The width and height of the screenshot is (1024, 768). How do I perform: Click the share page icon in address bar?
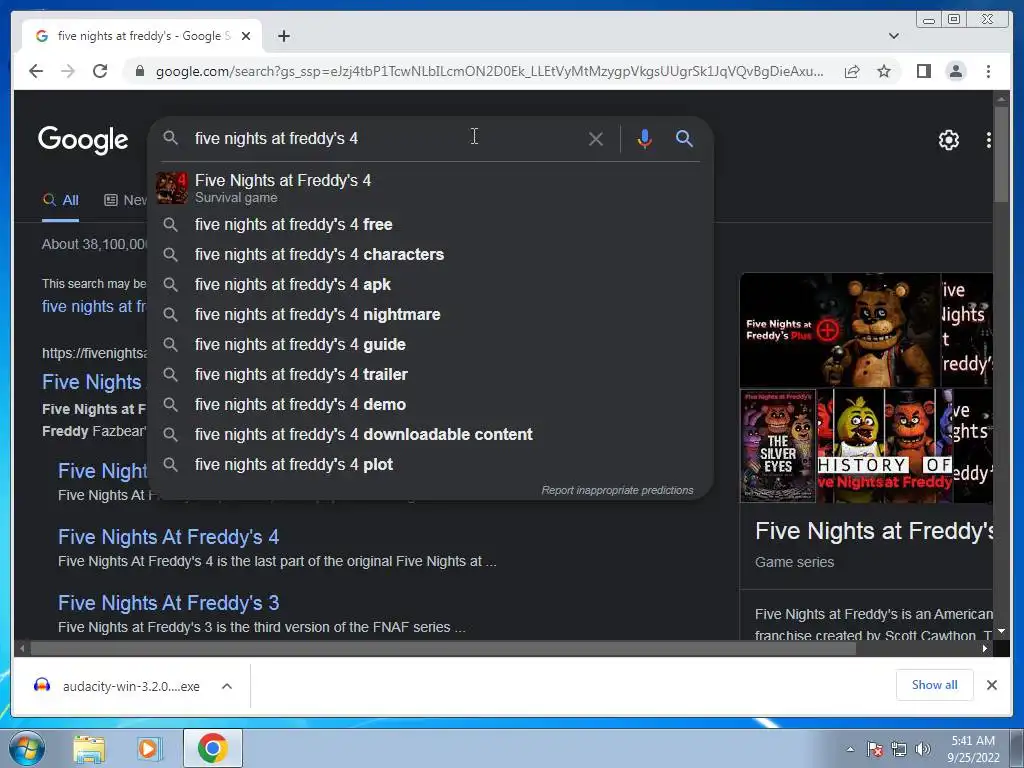pos(852,71)
